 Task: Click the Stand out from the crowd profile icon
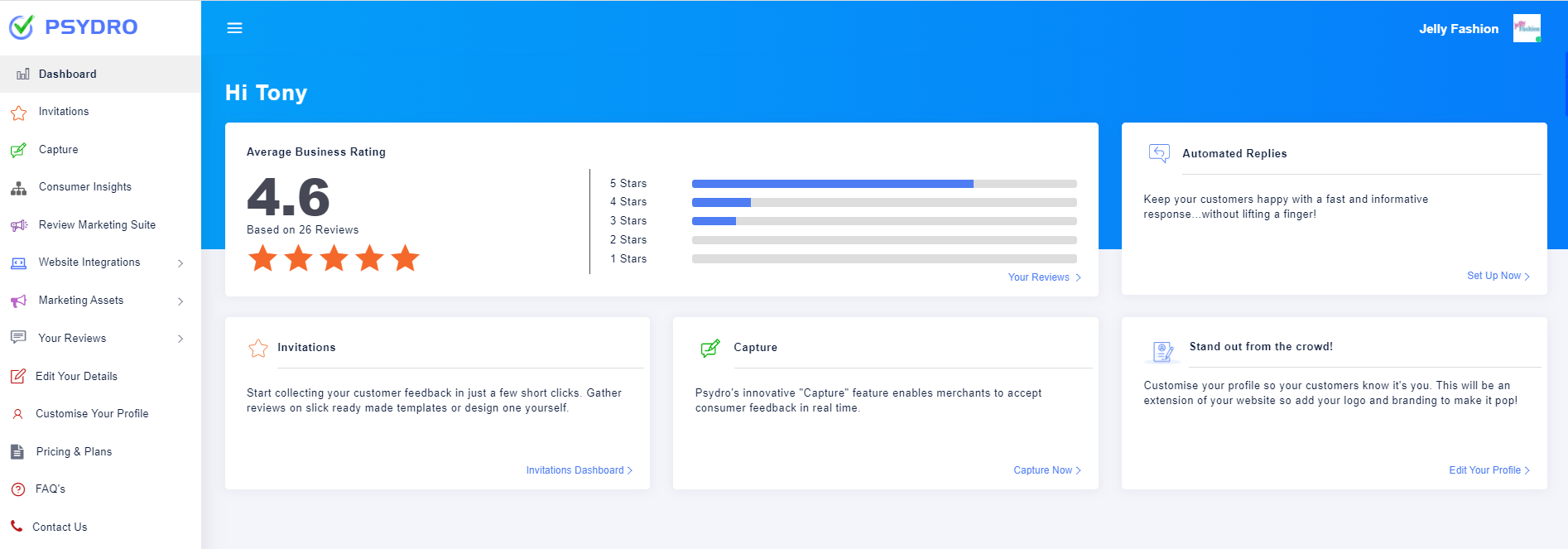(1162, 352)
